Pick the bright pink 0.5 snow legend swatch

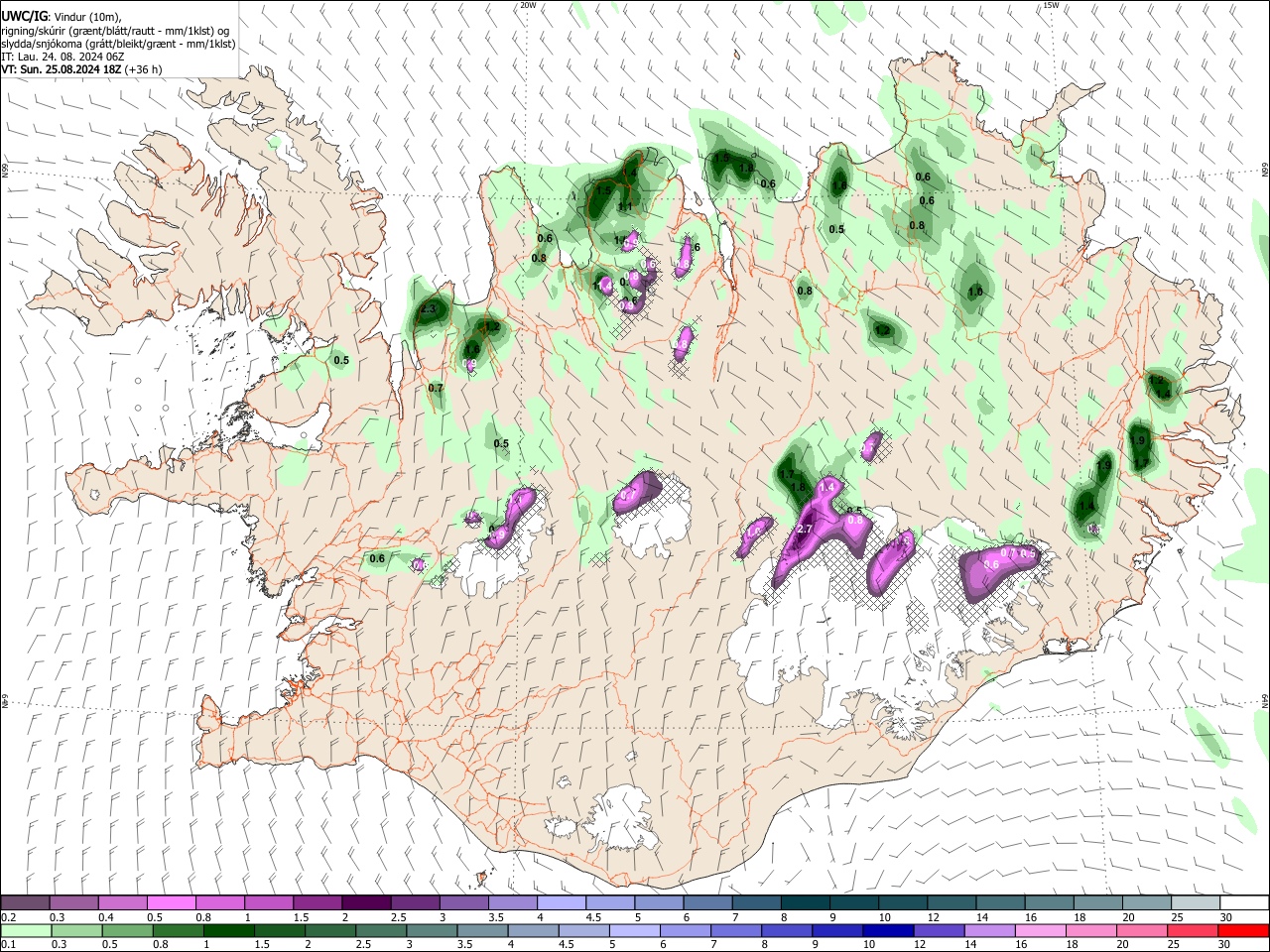pos(171,903)
